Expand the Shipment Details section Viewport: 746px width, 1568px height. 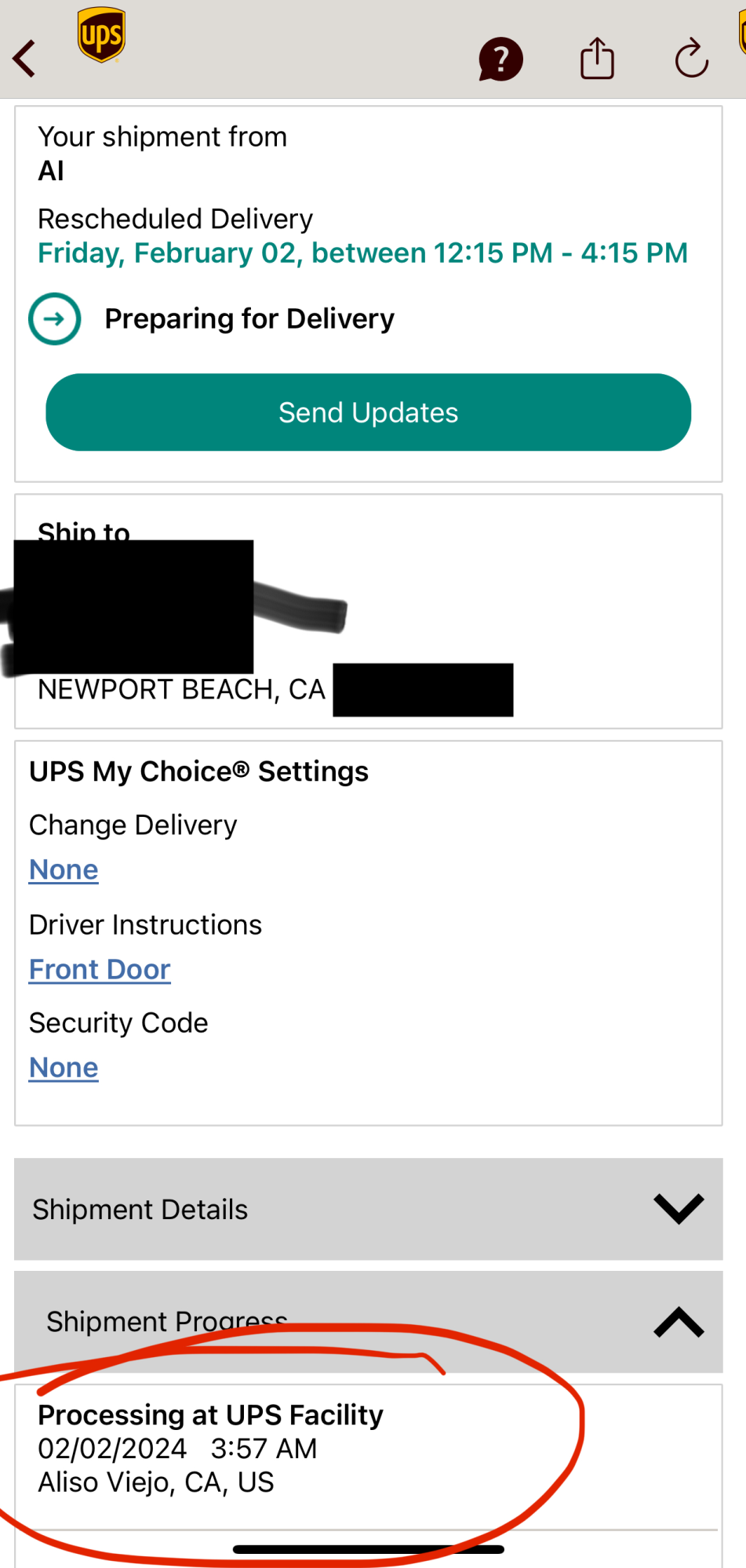pos(368,1209)
